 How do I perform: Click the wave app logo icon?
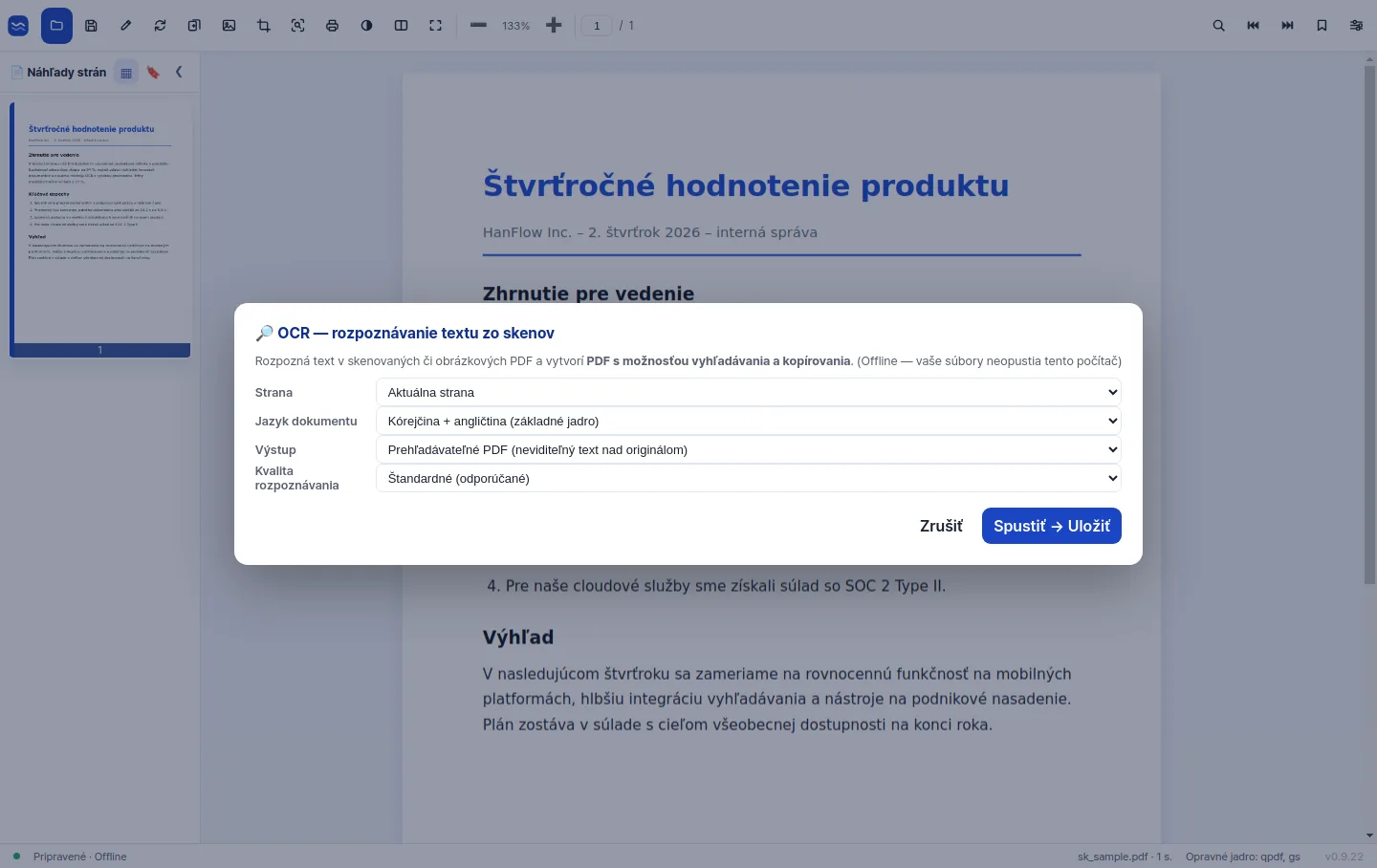tap(18, 26)
